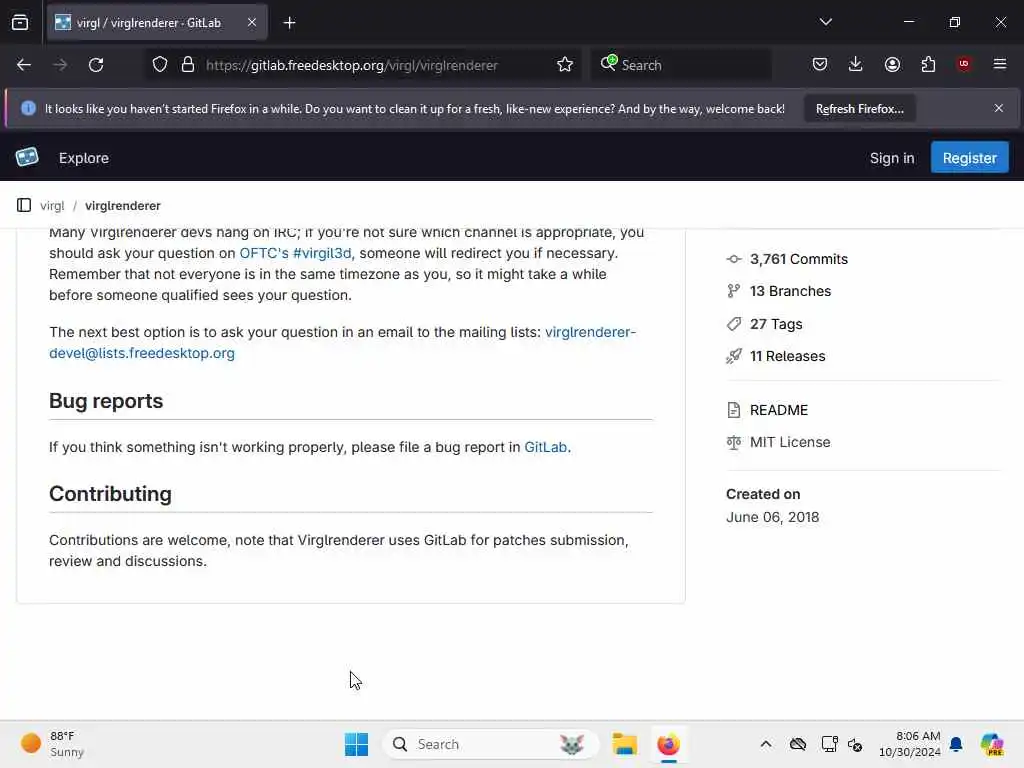This screenshot has width=1024, height=768.
Task: Close the virglrenderer GitLab tab
Action: pos(252,22)
